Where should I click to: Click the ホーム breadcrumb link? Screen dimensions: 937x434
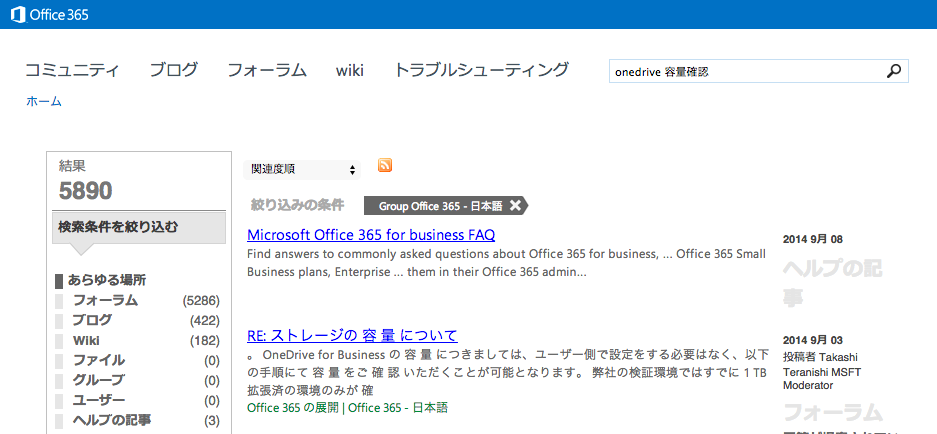point(44,101)
